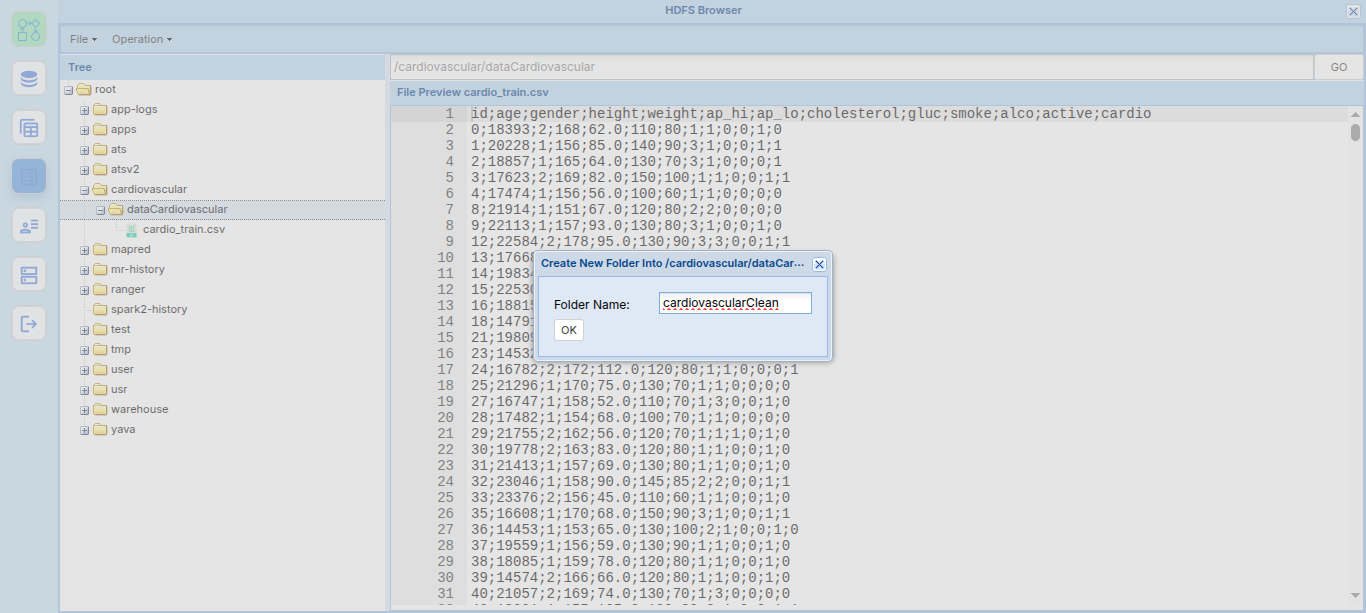Close the Create New Folder dialog
This screenshot has height=613, width=1366.
pyautogui.click(x=819, y=264)
